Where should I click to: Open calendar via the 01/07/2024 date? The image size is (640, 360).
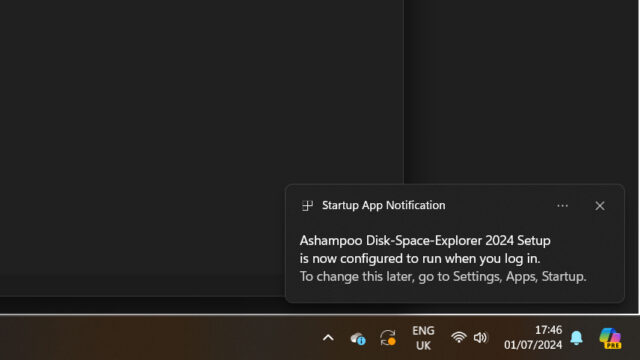533,345
